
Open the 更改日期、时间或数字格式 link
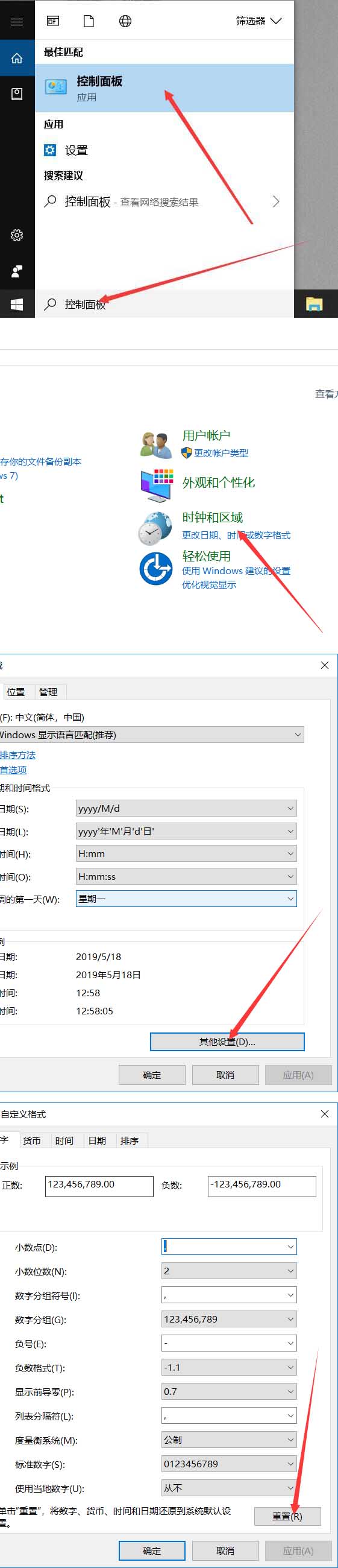point(236,535)
